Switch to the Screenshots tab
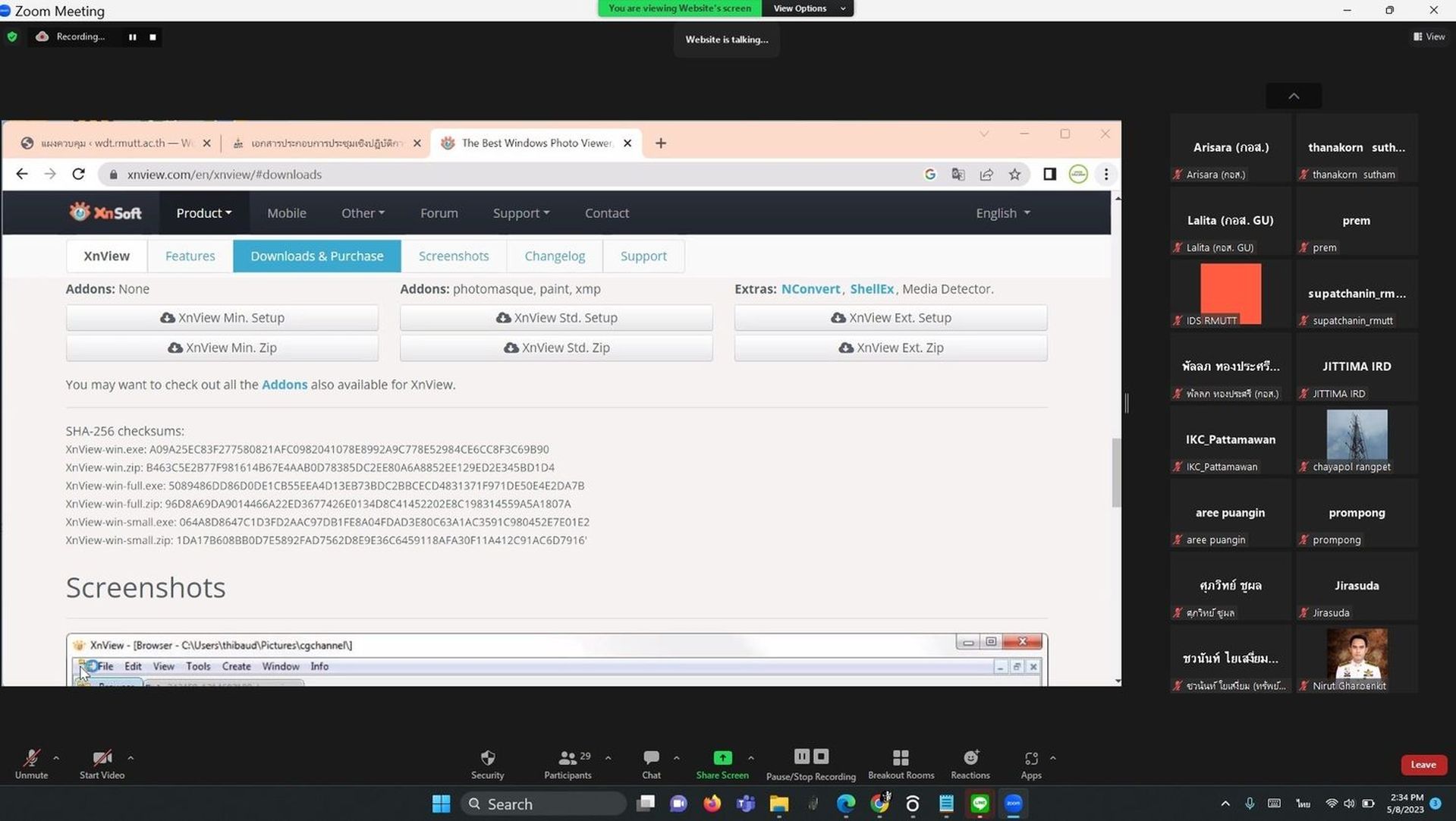Screen dimensions: 1456x821 [x=453, y=256]
